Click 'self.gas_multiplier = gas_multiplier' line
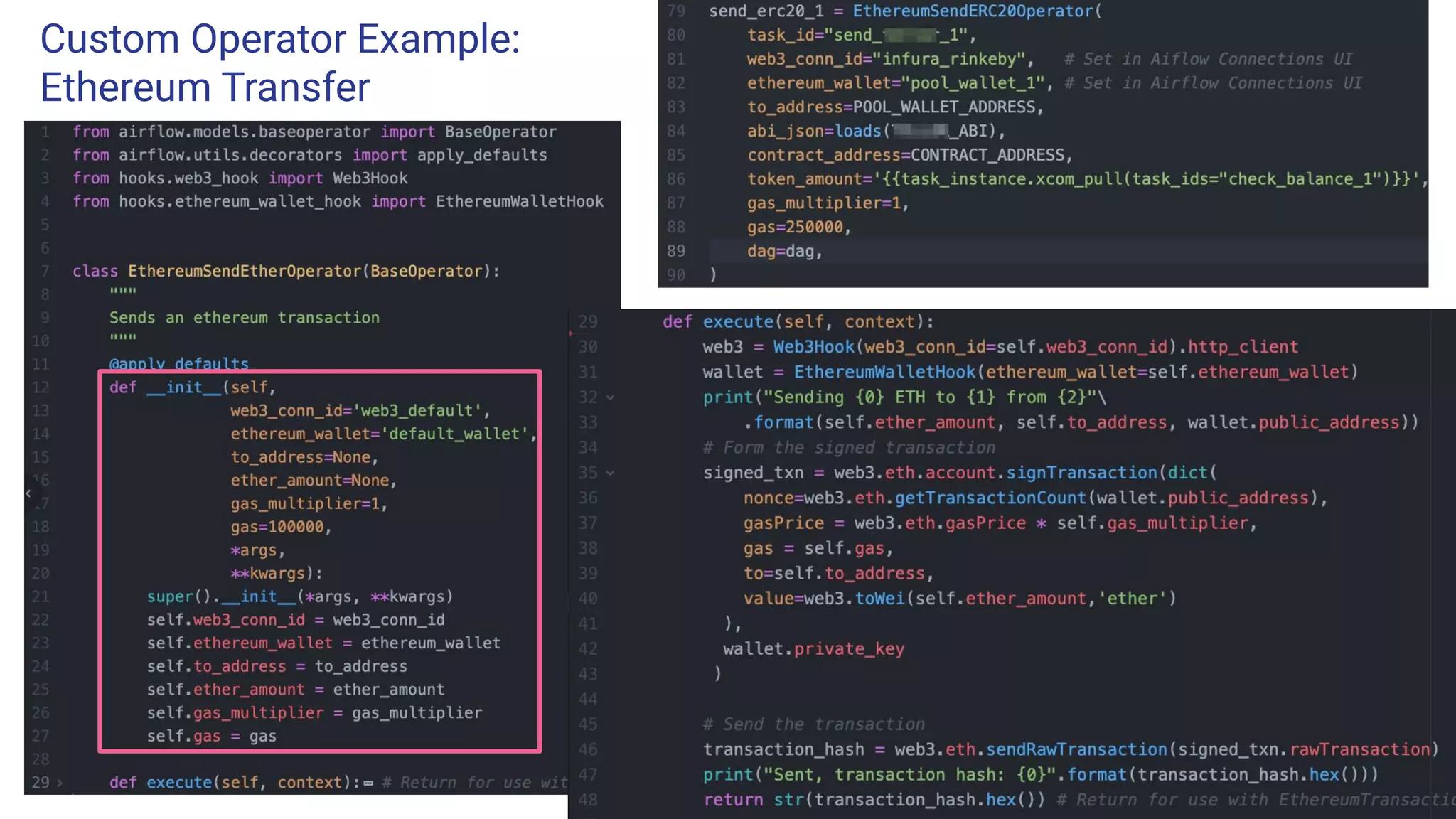The height and width of the screenshot is (819, 1456). pyautogui.click(x=314, y=713)
